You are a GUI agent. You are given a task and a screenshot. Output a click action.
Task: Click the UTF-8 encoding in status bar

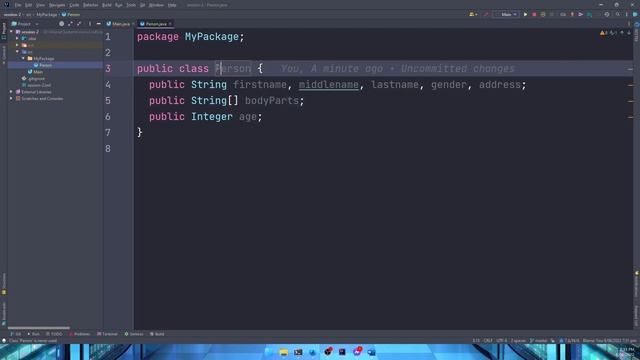[x=502, y=340]
